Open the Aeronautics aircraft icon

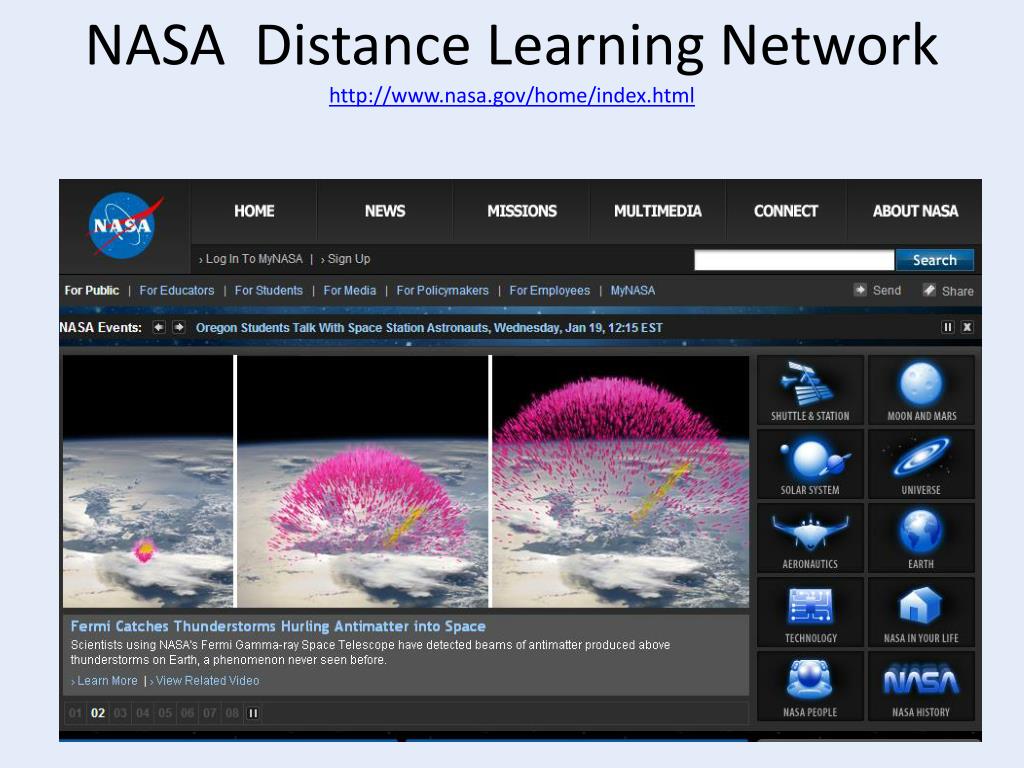(810, 538)
